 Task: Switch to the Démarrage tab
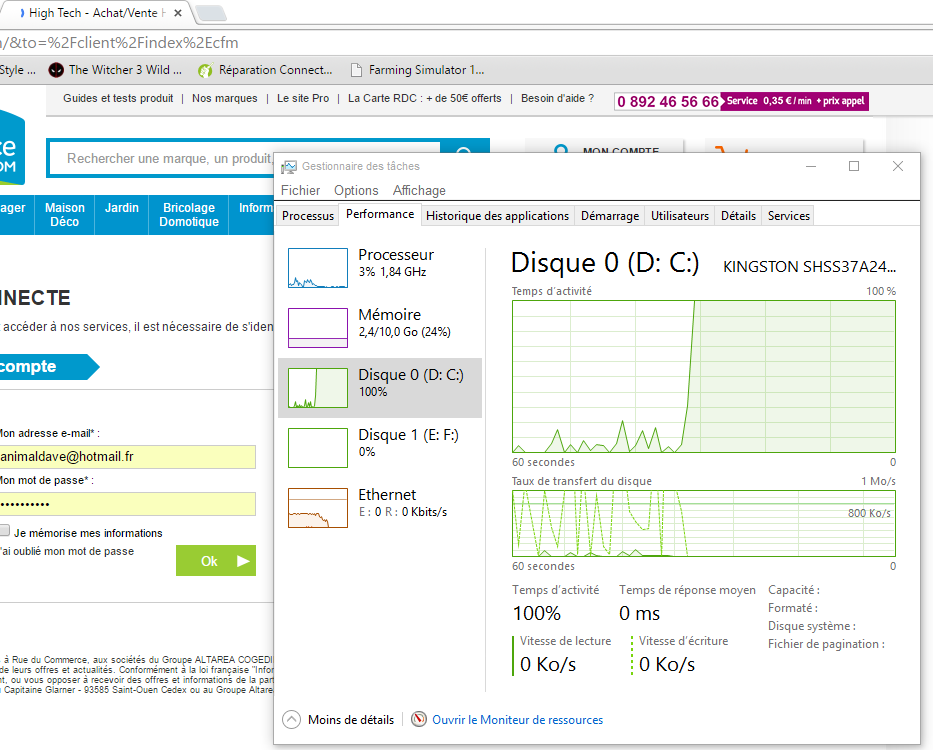pos(610,215)
